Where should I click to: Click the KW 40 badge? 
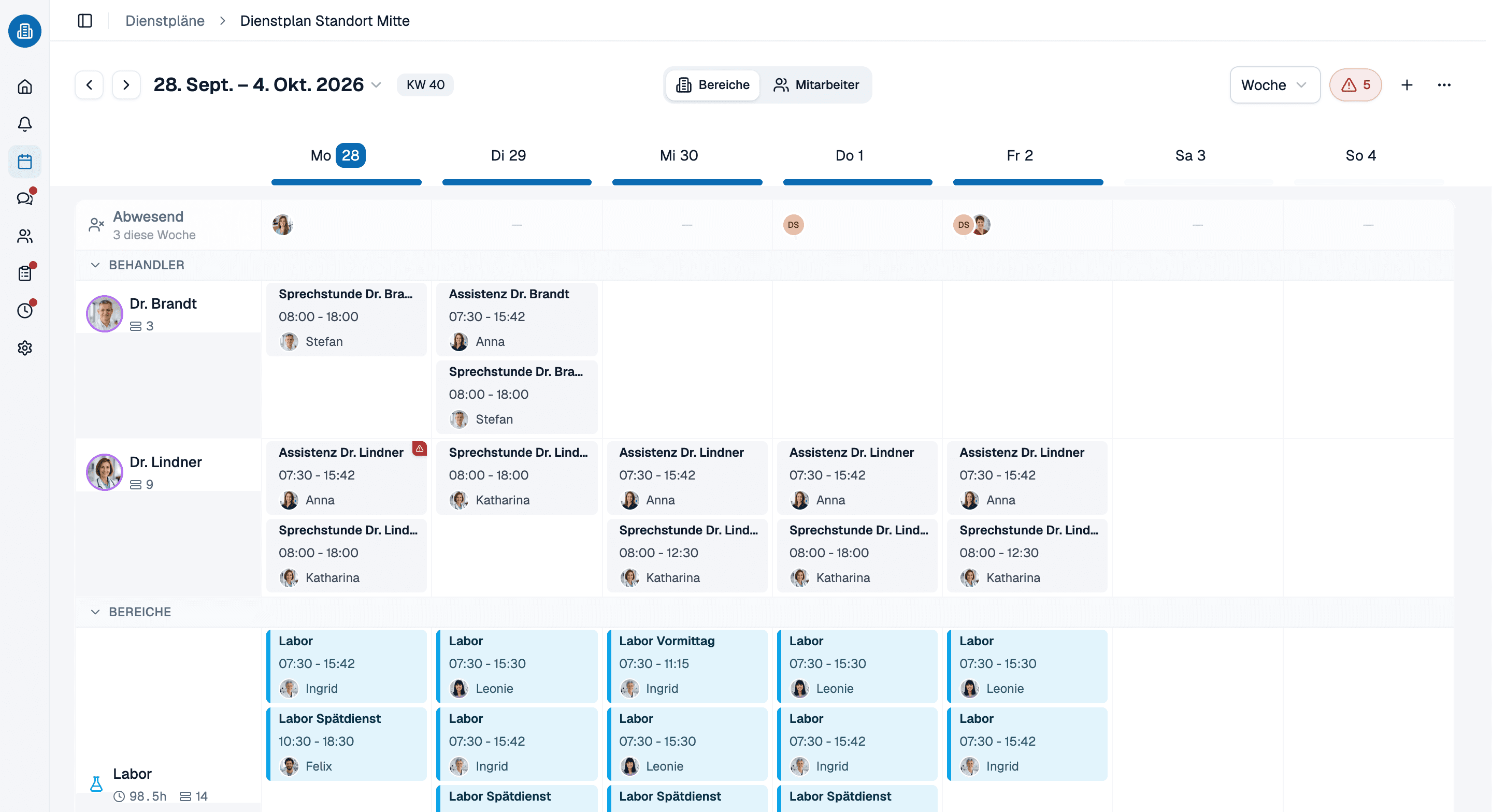pyautogui.click(x=425, y=85)
